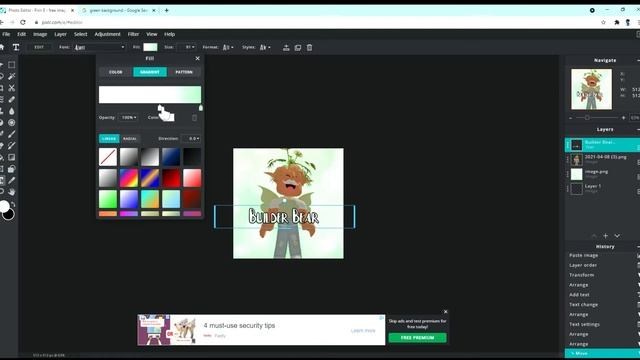
Task: Switch to the Pattern fill tab
Action: [x=184, y=72]
